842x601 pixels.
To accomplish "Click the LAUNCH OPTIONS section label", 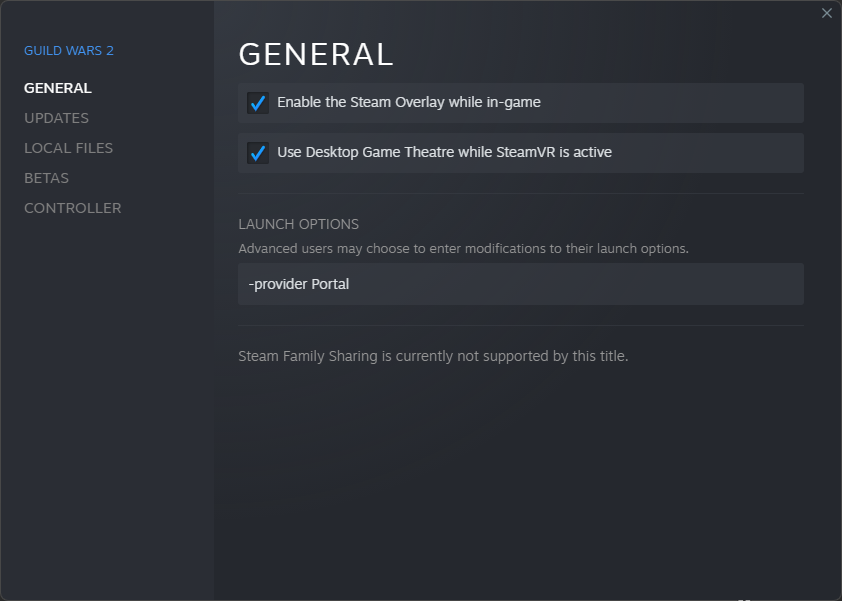I will click(298, 224).
